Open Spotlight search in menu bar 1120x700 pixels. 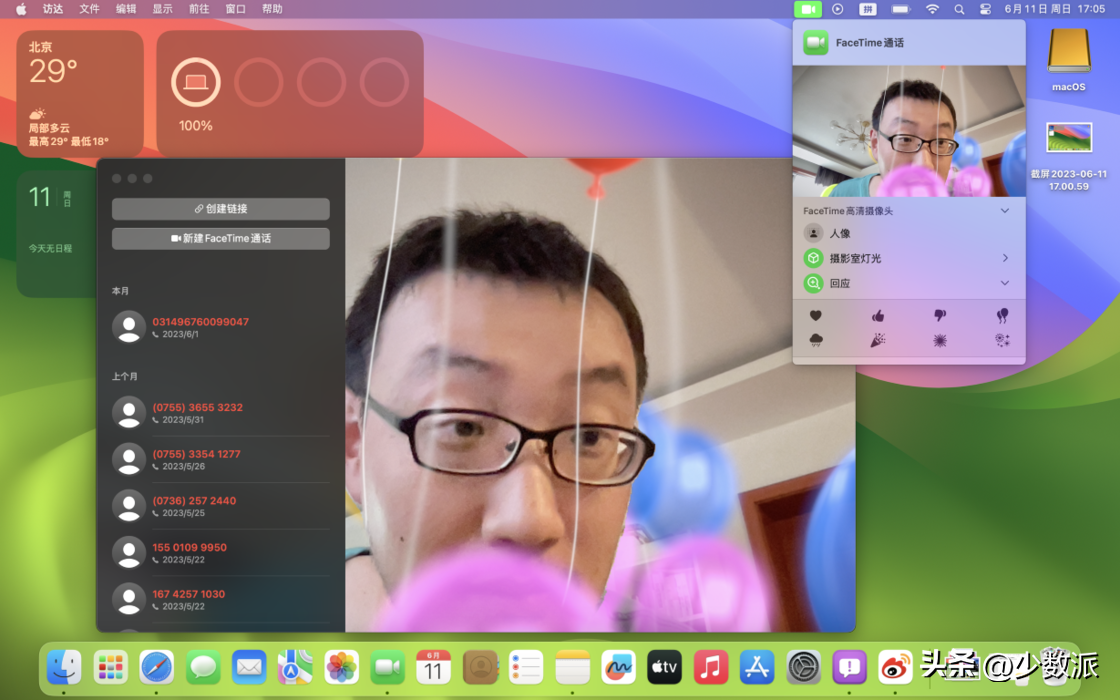[x=959, y=9]
